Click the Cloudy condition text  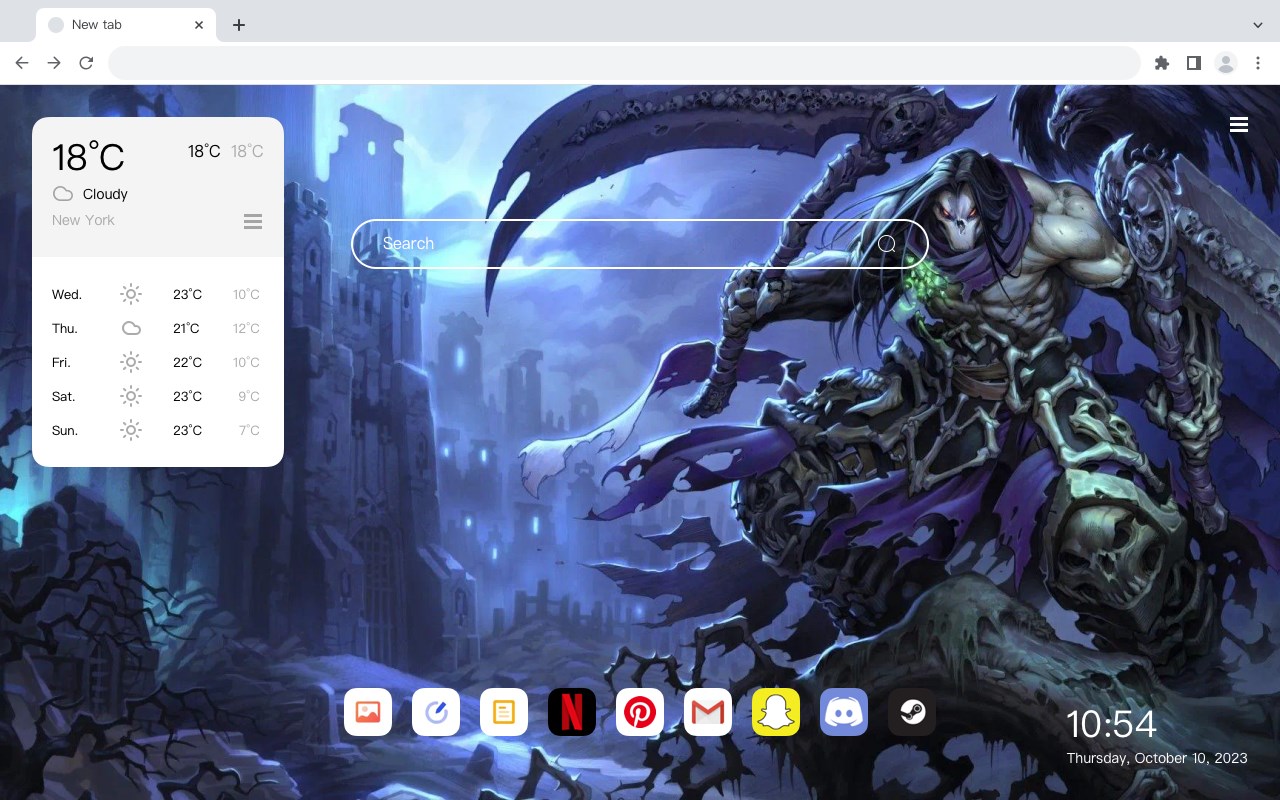[x=105, y=194]
